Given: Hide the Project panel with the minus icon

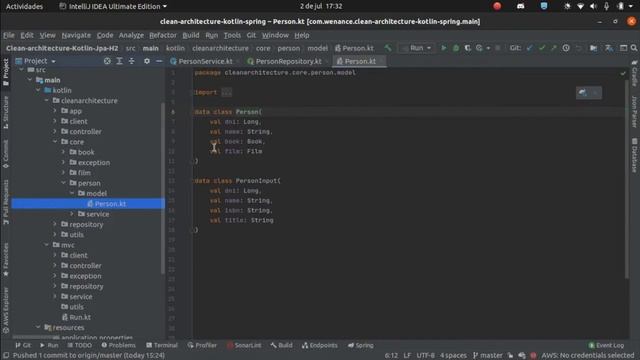Looking at the screenshot, I should click(159, 61).
